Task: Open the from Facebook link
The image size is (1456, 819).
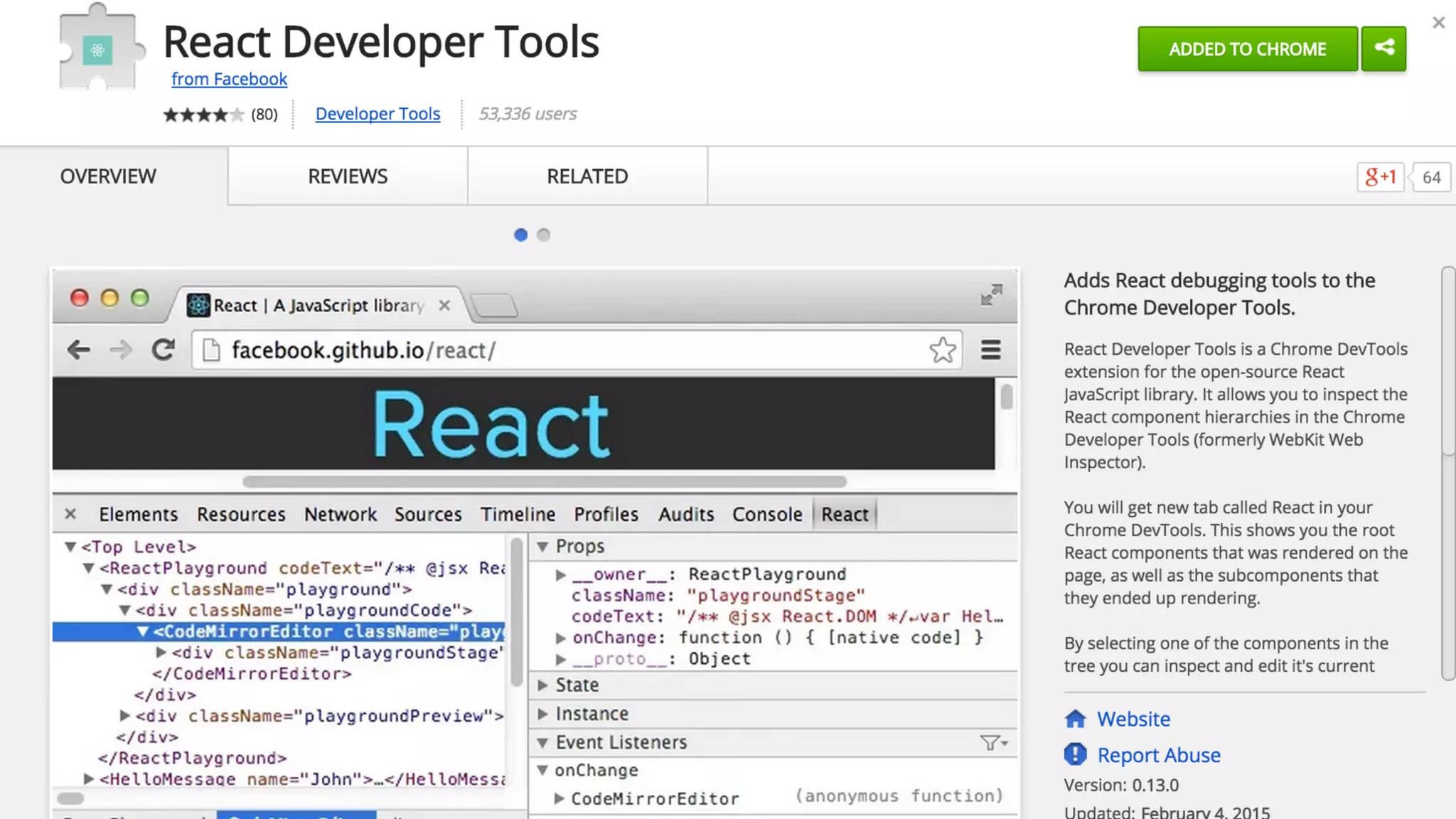Action: pyautogui.click(x=229, y=79)
